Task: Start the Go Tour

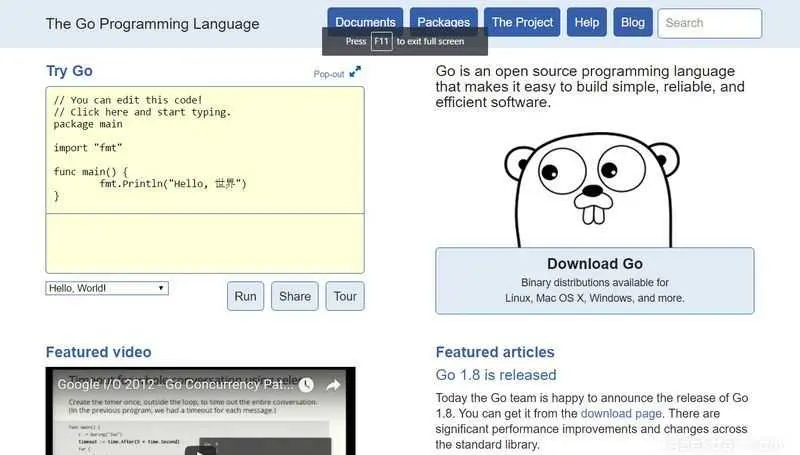Action: point(345,296)
